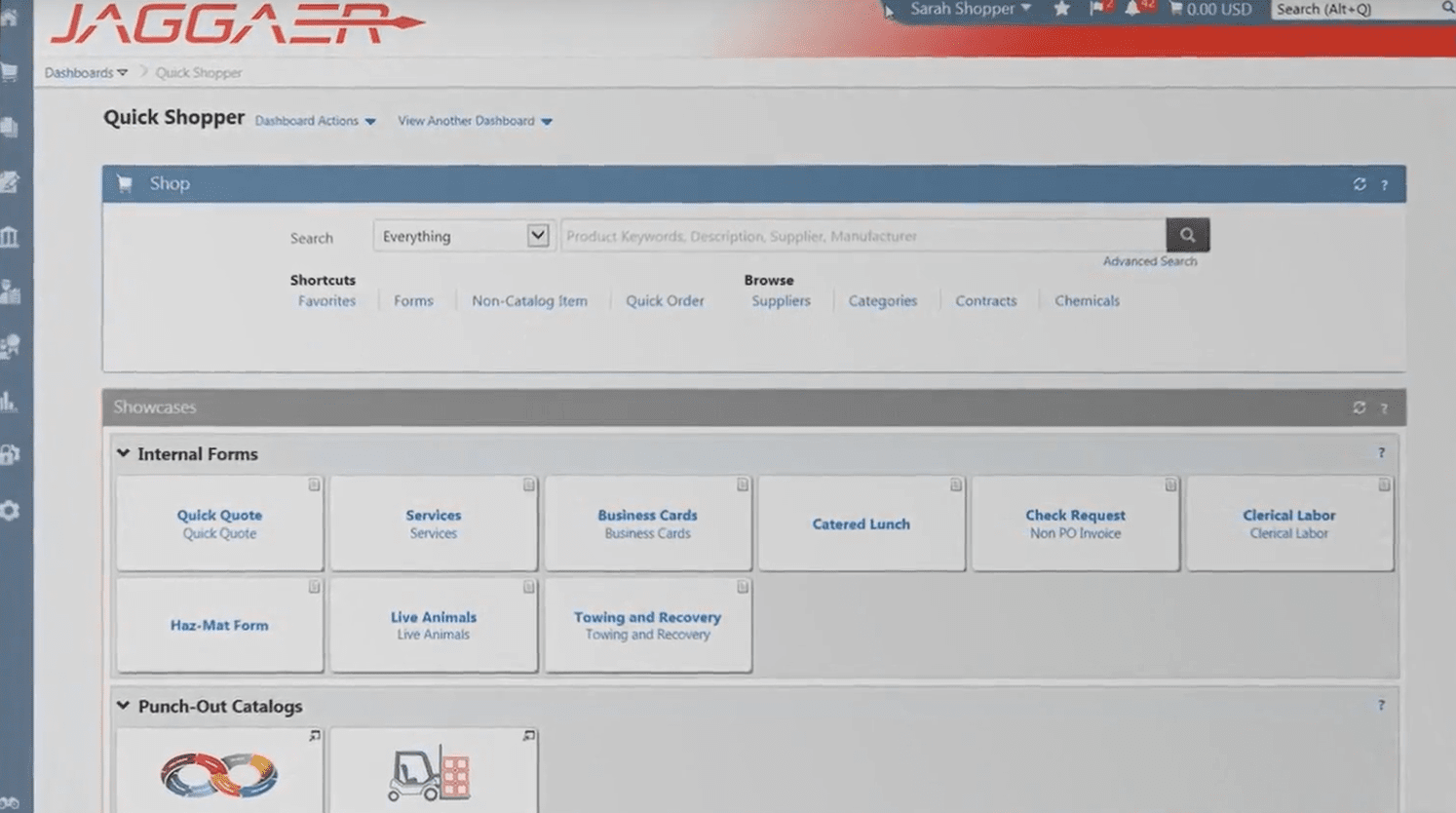Screen dimensions: 1456x813
Task: Click the Non-Catalog Item shortcut
Action: point(529,301)
